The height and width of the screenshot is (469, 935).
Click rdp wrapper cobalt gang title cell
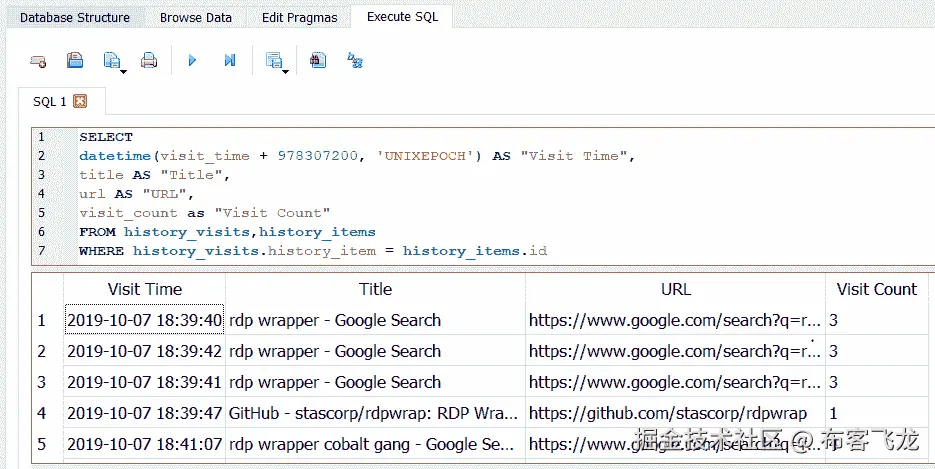click(376, 444)
